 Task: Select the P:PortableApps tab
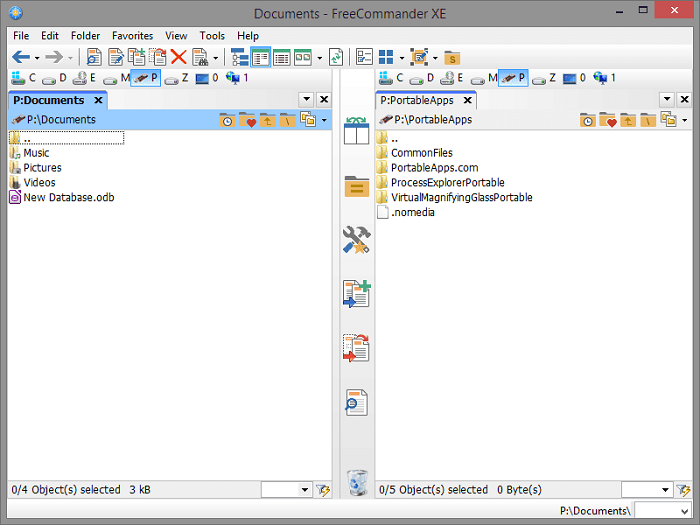pos(417,100)
